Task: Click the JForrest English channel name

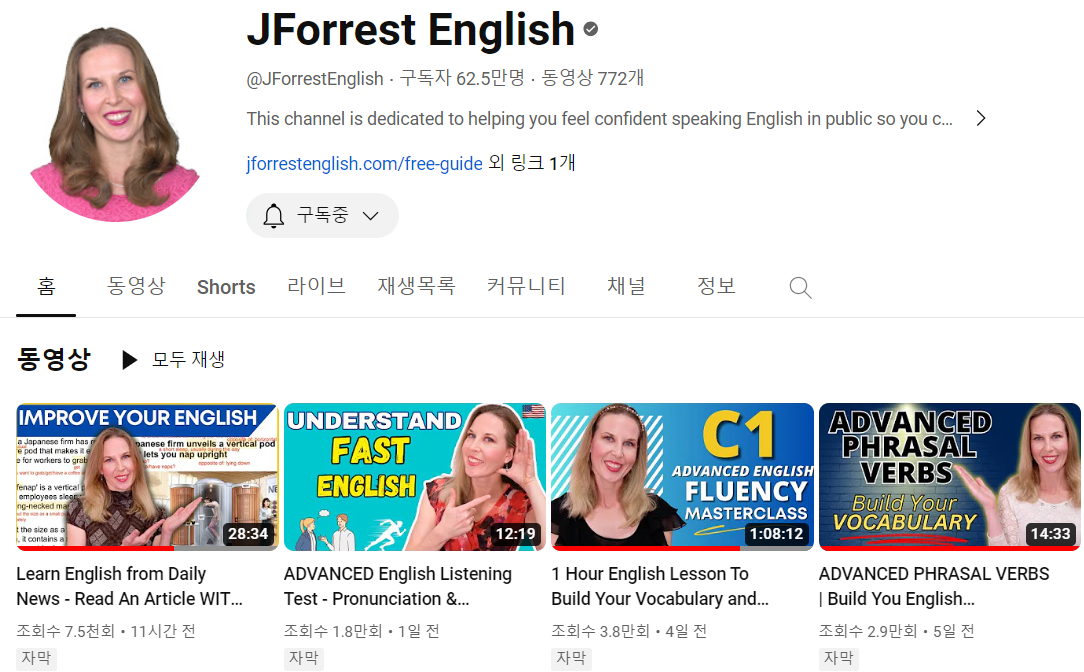Action: tap(411, 29)
